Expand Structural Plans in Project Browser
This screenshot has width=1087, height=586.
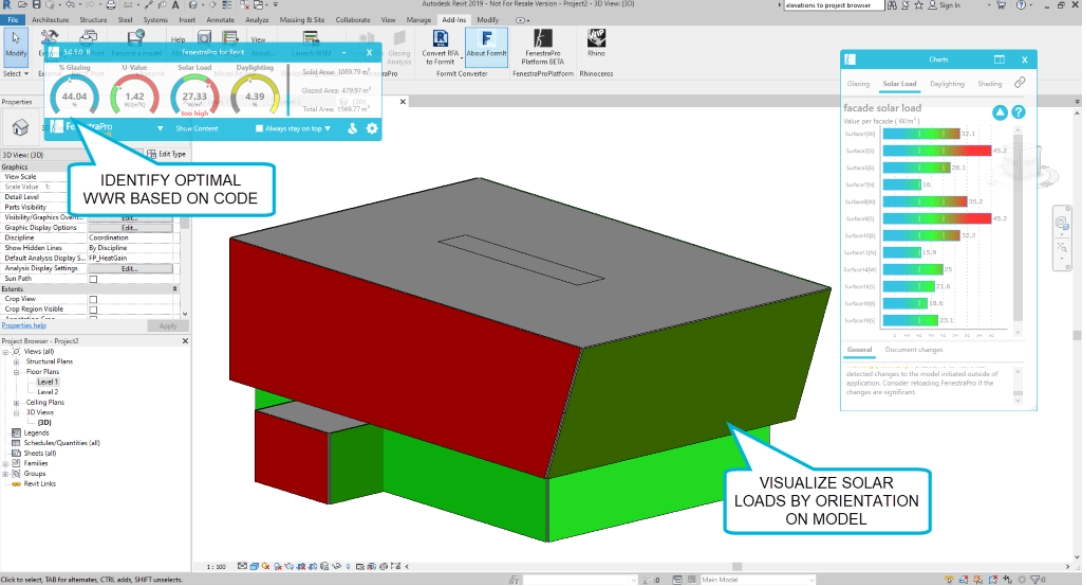(x=16, y=361)
